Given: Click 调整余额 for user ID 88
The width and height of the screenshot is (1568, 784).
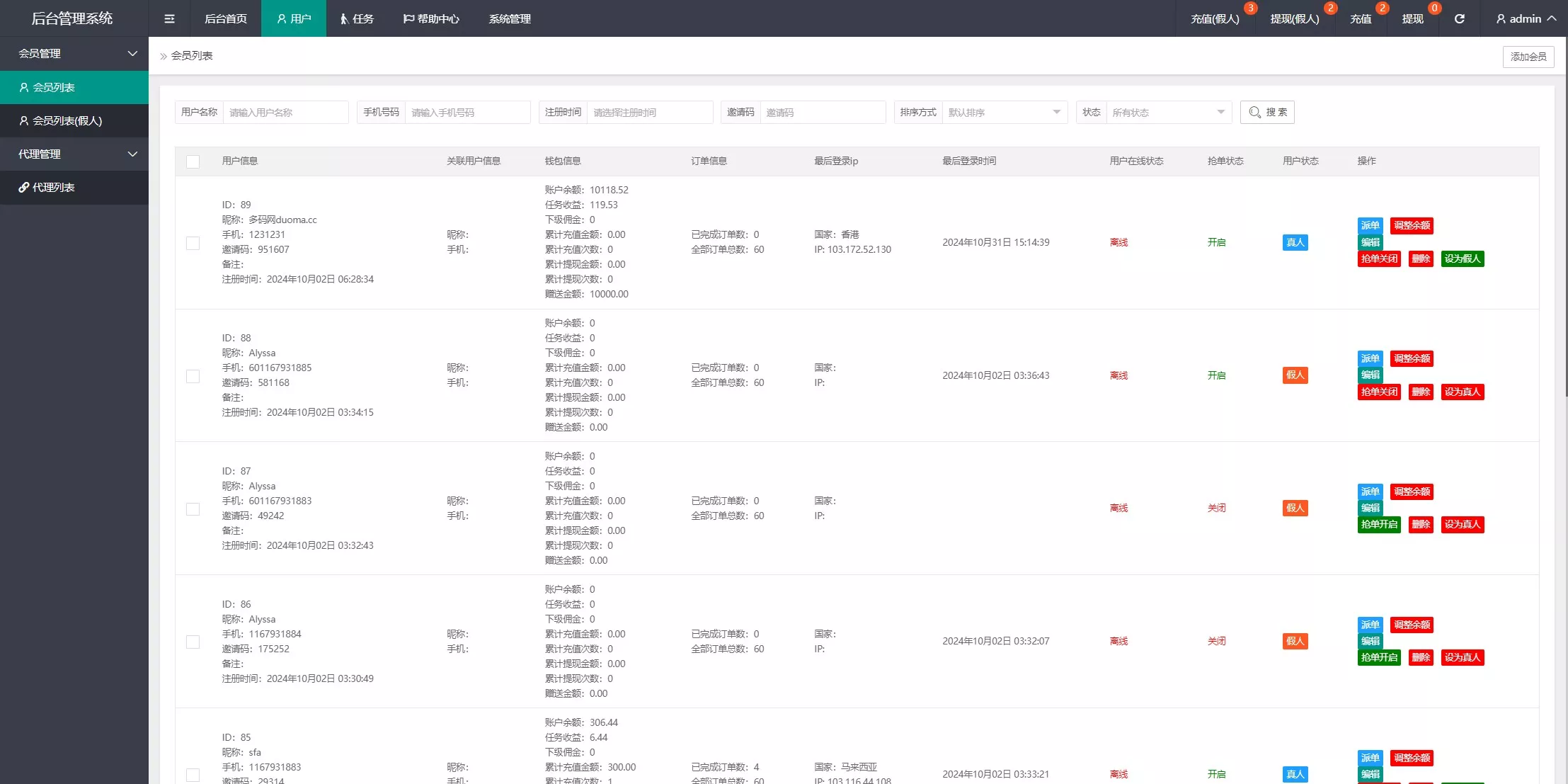Looking at the screenshot, I should pos(1412,358).
